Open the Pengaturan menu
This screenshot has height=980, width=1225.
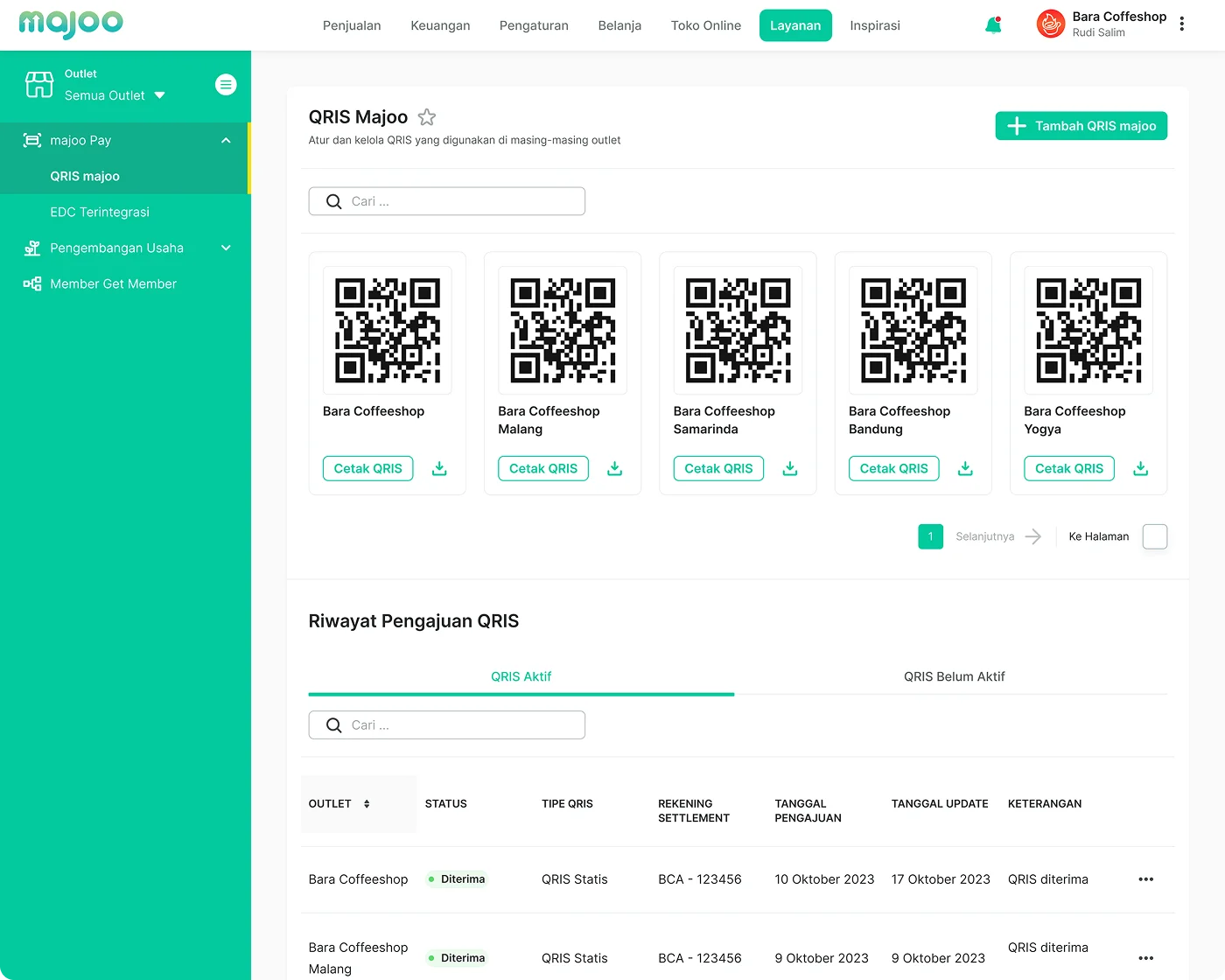coord(534,25)
